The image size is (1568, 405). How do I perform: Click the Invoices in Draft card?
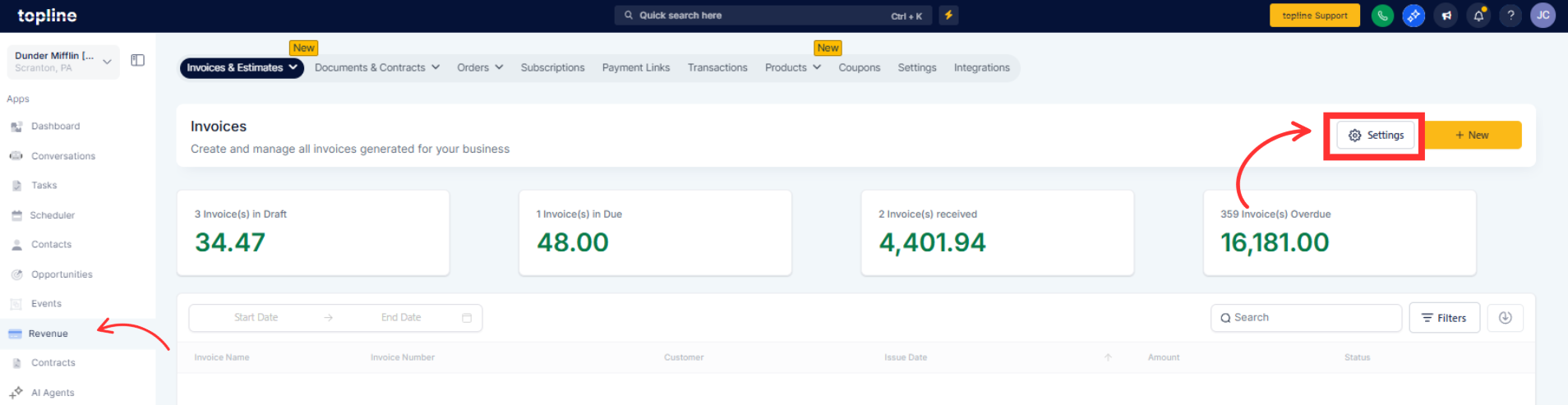[313, 233]
